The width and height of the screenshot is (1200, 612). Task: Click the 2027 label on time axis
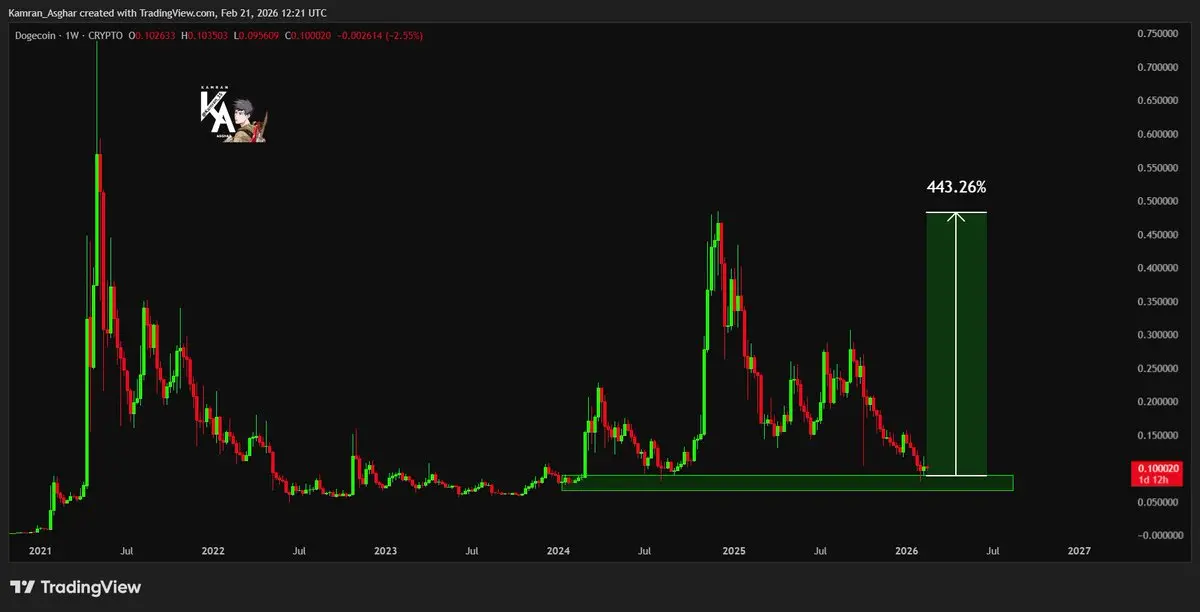click(x=1080, y=551)
